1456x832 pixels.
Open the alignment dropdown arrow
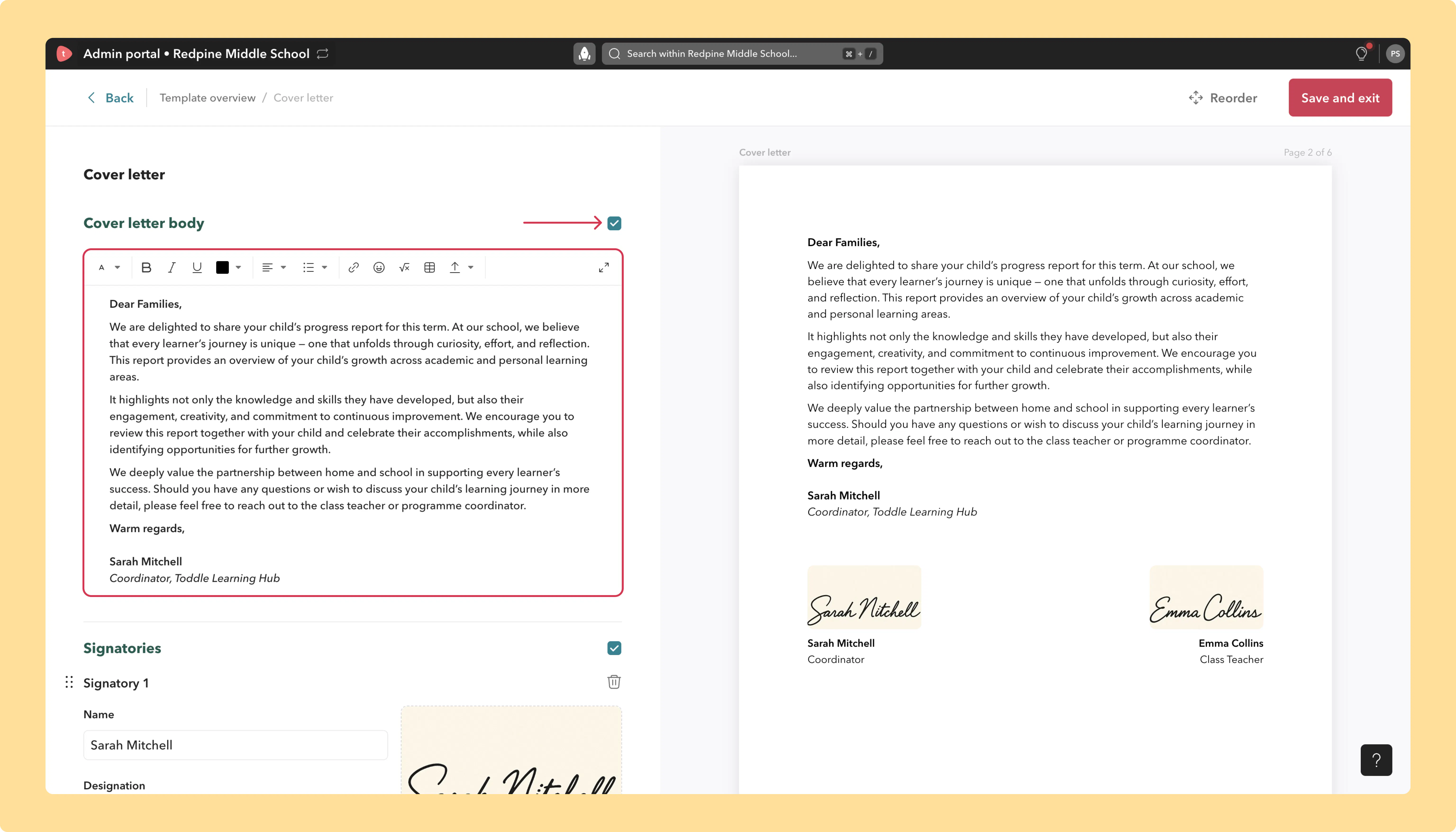coord(283,267)
